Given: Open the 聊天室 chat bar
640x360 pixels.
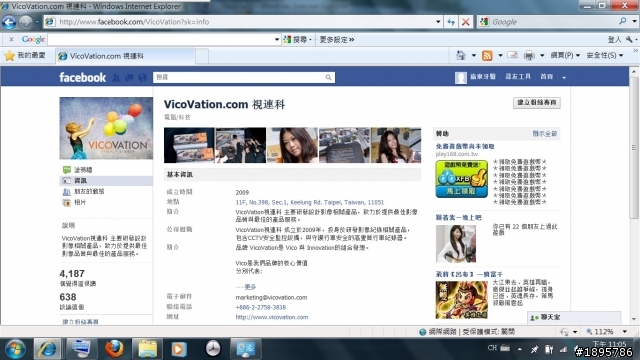Looking at the screenshot, I should click(x=575, y=317).
